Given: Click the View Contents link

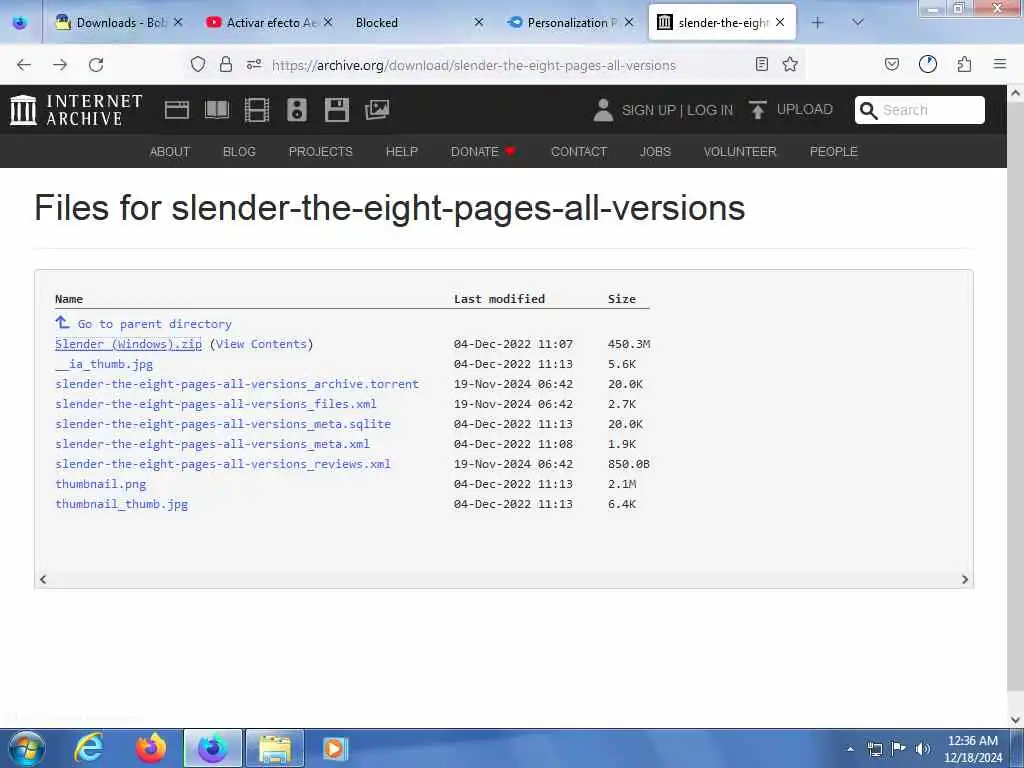Looking at the screenshot, I should (x=261, y=344).
